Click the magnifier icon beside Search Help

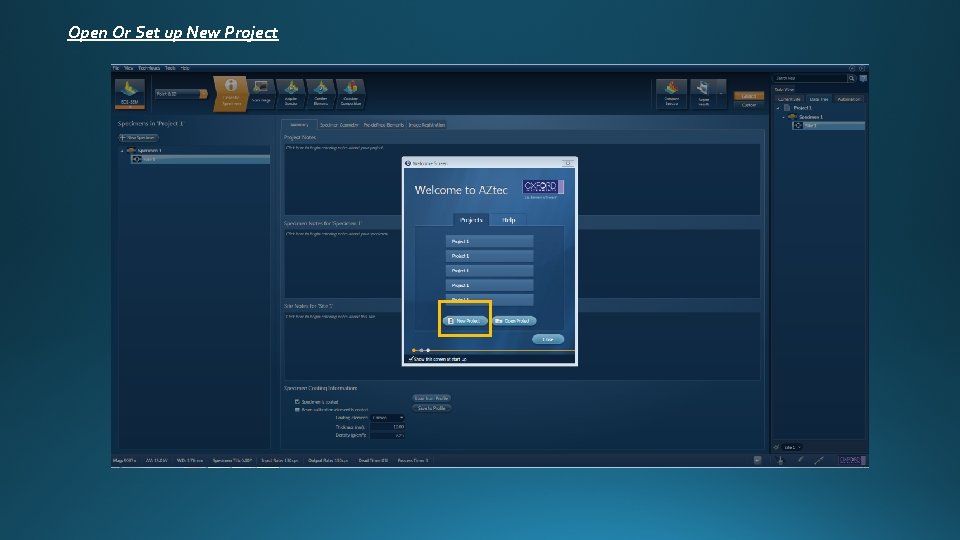851,78
